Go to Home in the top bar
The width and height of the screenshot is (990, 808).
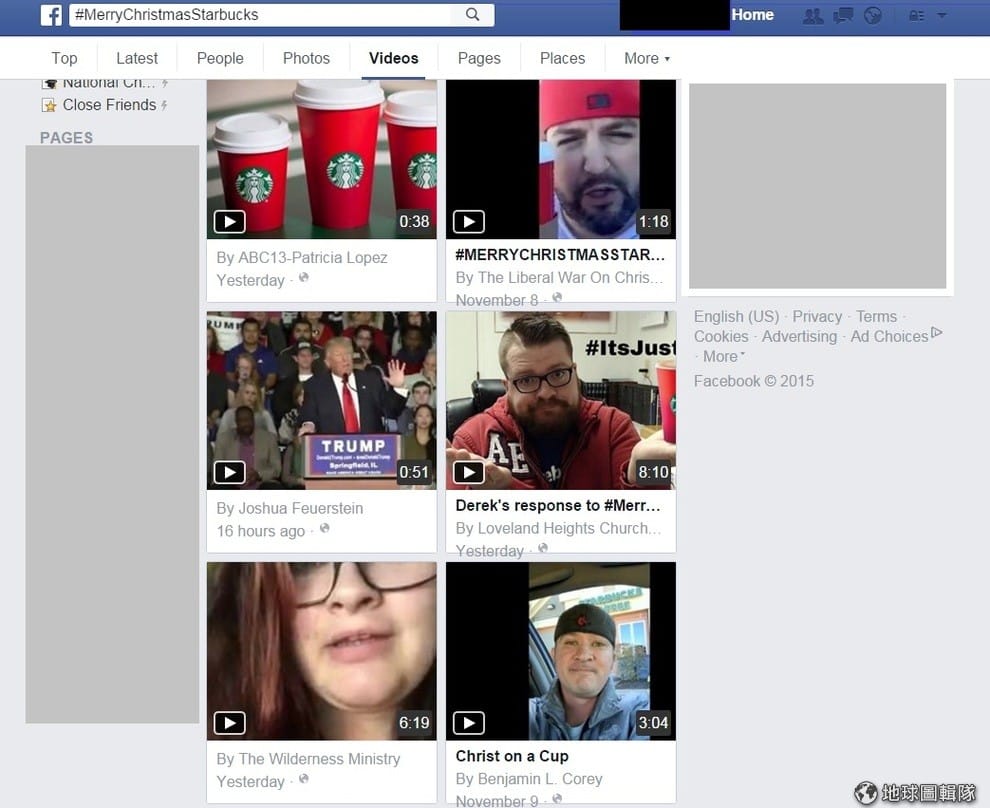[752, 15]
